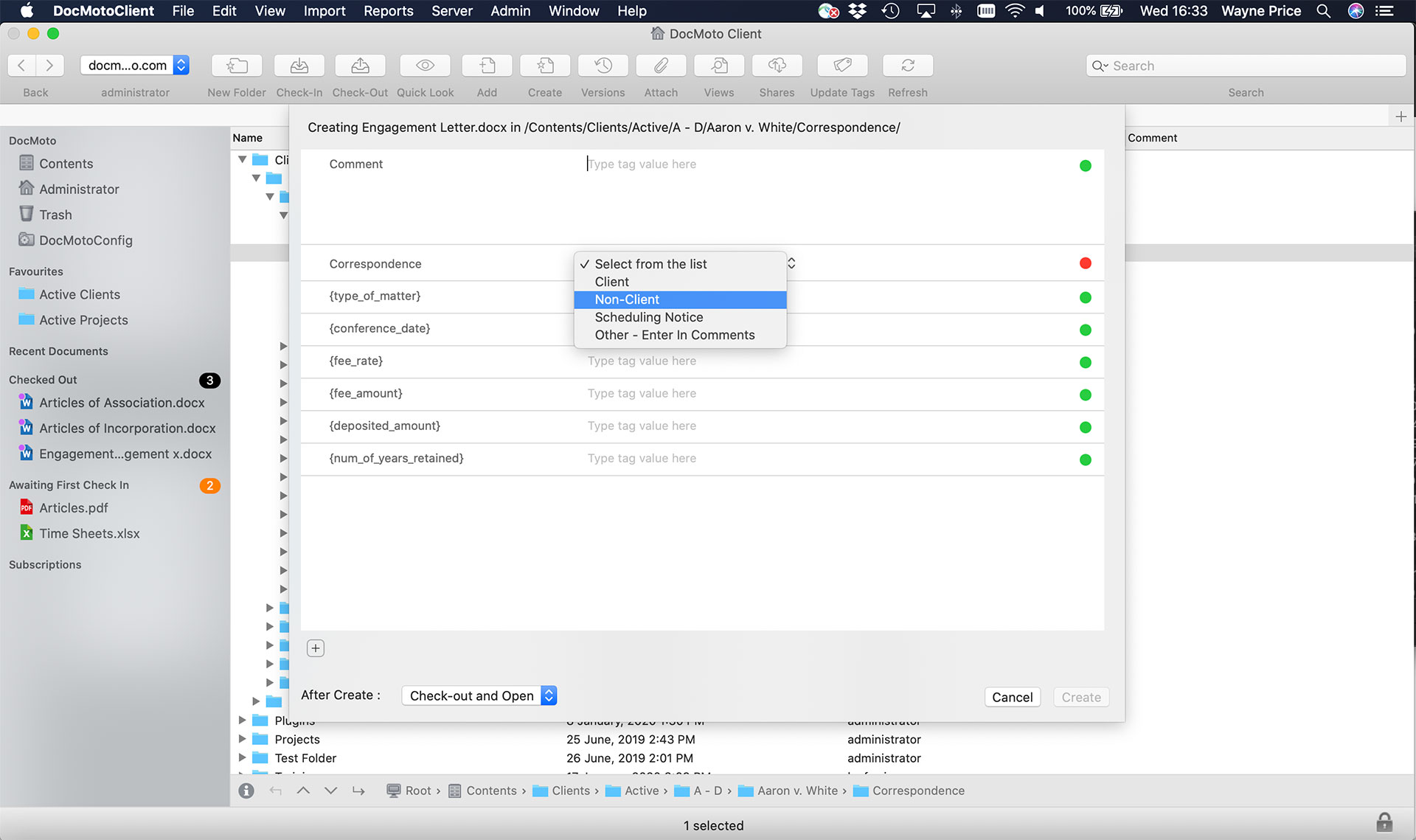This screenshot has width=1416, height=840.
Task: Click the Check-In toolbar icon
Action: (x=299, y=66)
